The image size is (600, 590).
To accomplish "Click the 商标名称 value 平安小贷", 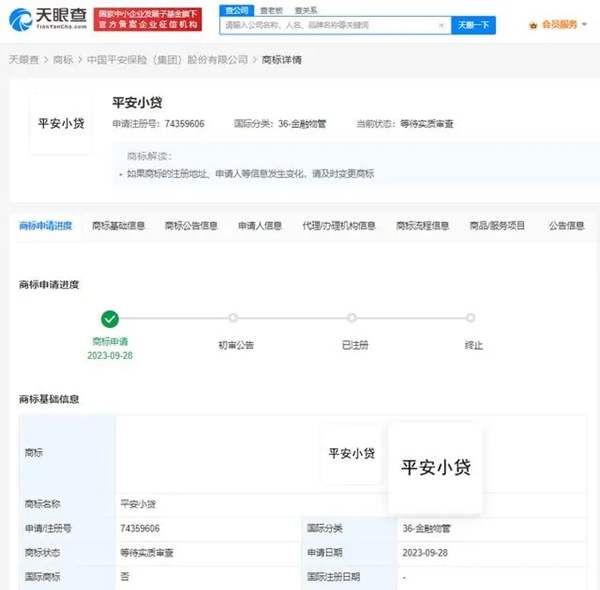I will coord(138,504).
